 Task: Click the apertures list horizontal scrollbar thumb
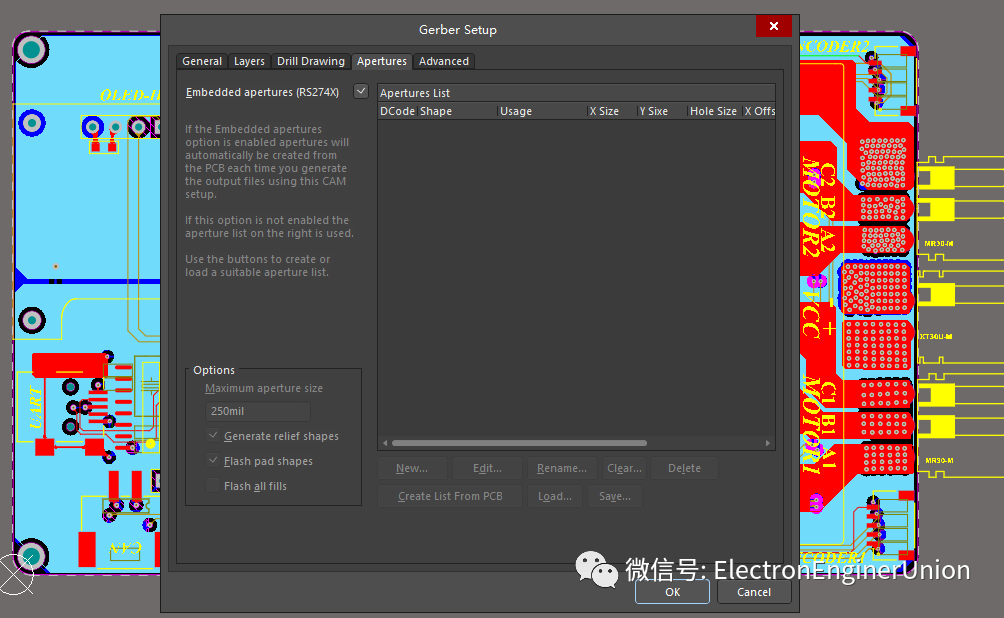519,443
